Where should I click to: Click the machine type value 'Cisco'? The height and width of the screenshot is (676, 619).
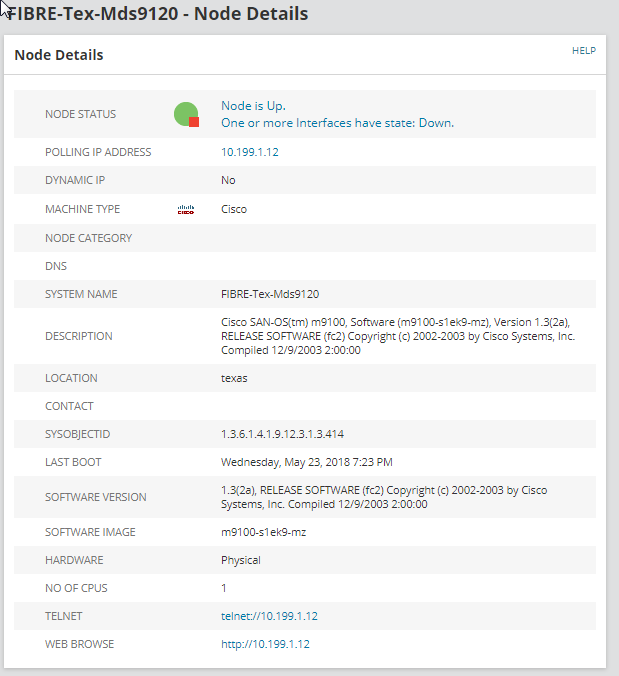pyautogui.click(x=234, y=209)
